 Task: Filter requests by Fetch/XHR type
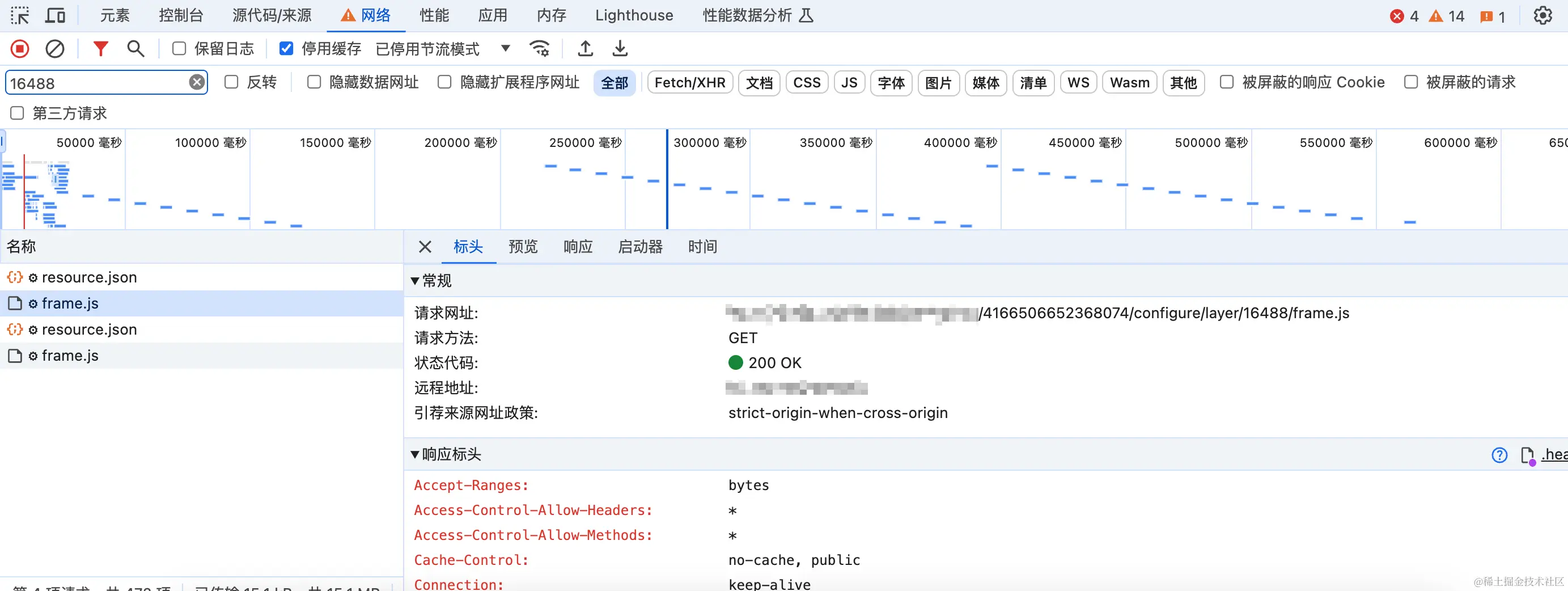coord(690,83)
